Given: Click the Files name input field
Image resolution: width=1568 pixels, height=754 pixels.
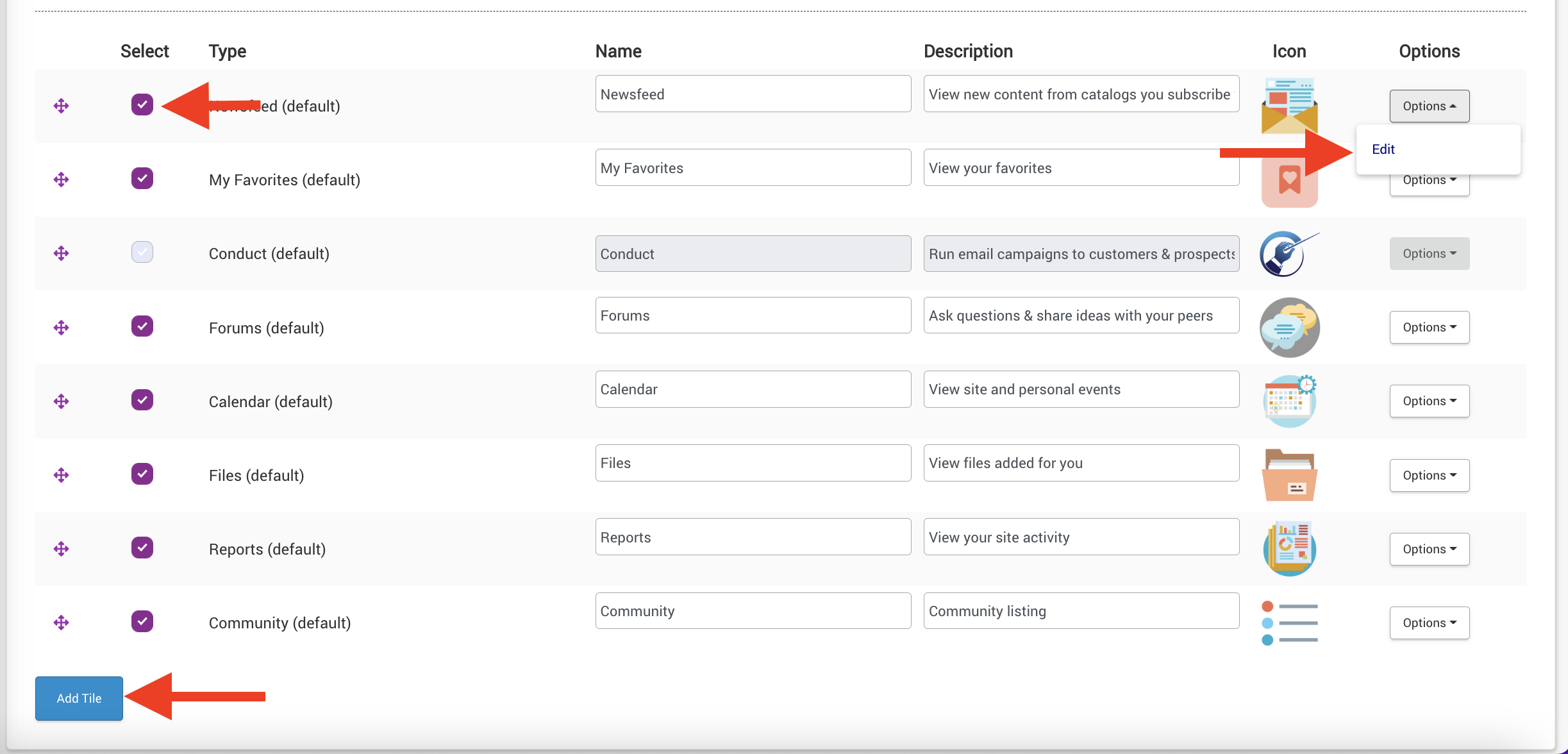Looking at the screenshot, I should [x=753, y=463].
